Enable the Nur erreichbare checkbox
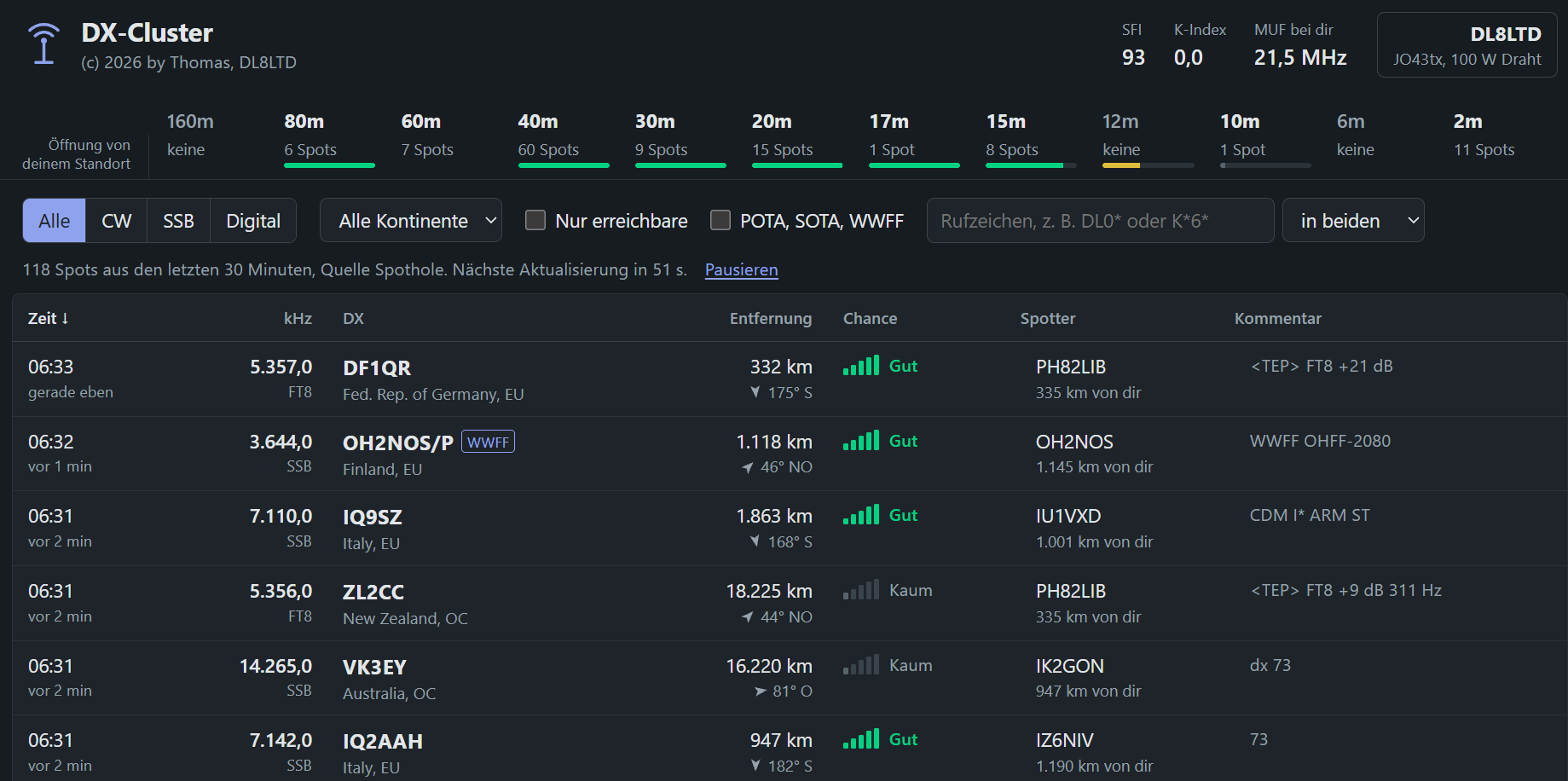 coord(535,221)
